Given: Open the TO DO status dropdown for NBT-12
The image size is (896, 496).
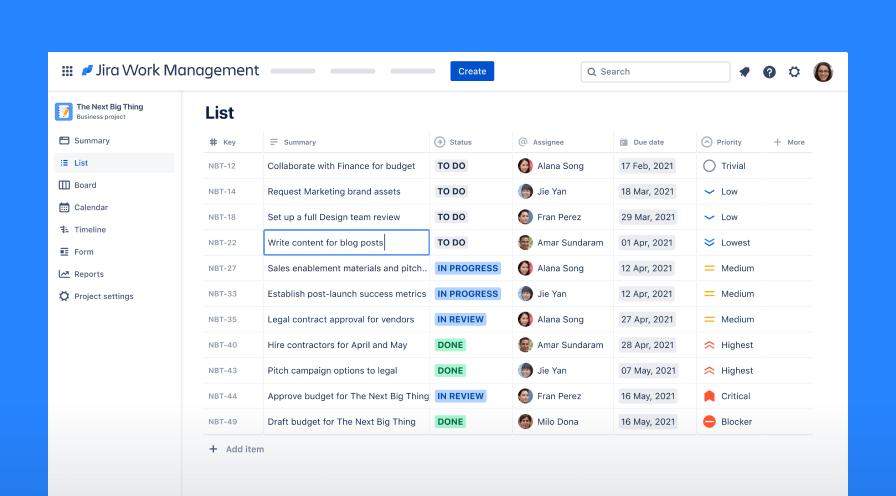Looking at the screenshot, I should pos(452,166).
